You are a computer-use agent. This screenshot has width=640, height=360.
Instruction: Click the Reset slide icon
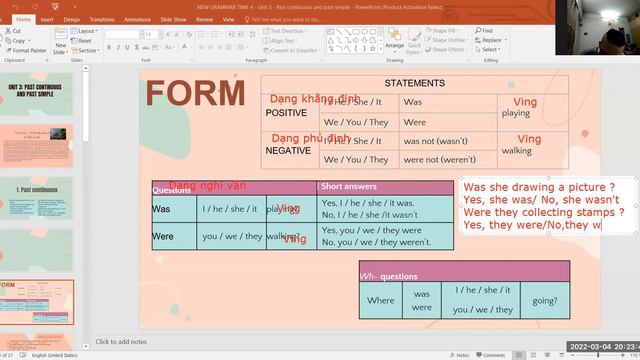81,41
